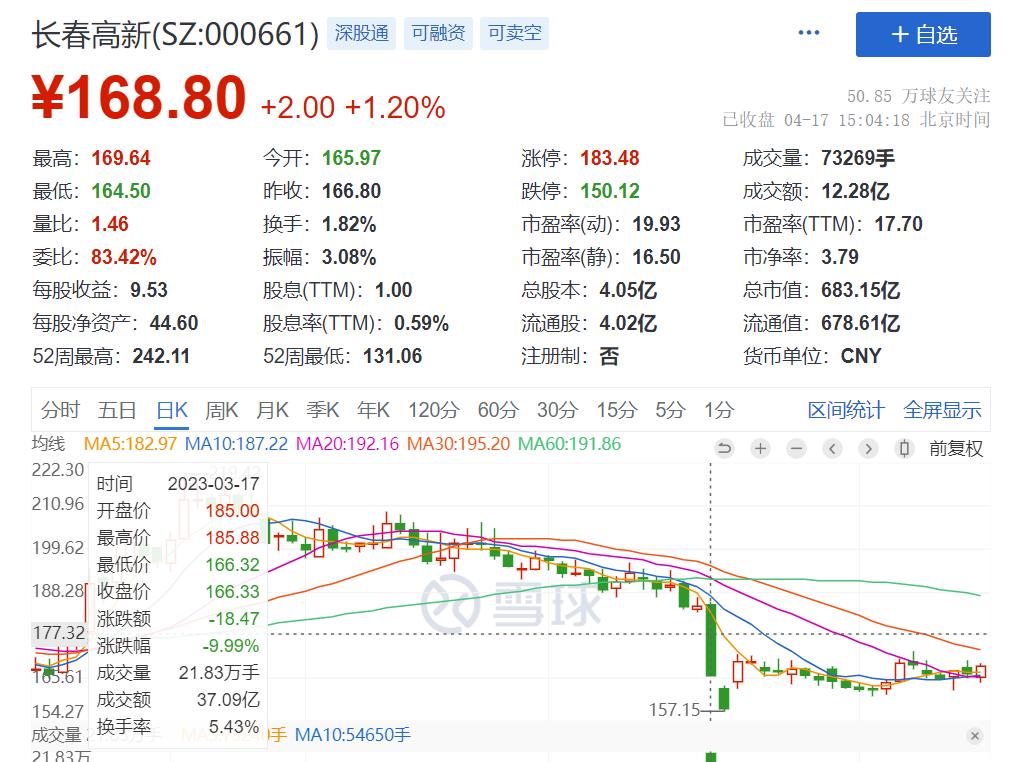Select the 60分 interval tab

coord(498,410)
